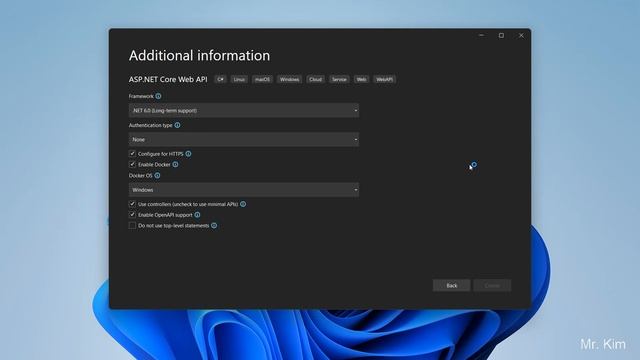Viewport: 640px width, 360px height.
Task: Click the Create button
Action: 492,285
